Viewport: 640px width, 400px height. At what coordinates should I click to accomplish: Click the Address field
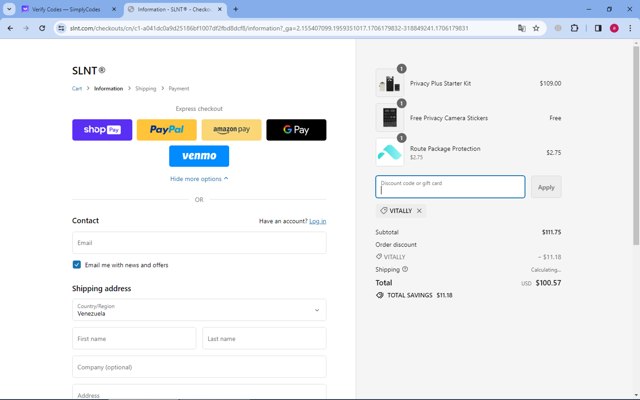(199, 392)
